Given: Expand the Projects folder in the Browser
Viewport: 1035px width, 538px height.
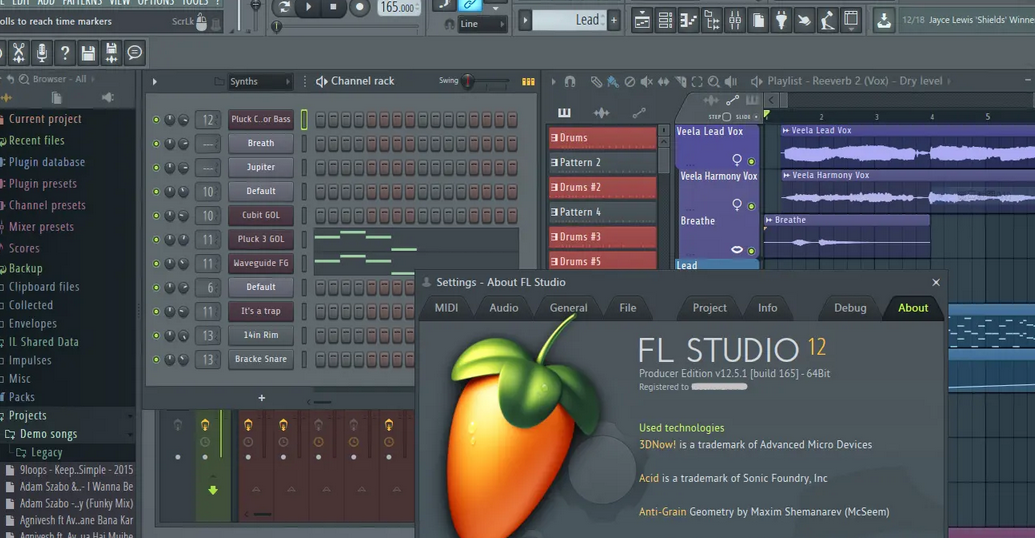Looking at the screenshot, I should (x=27, y=415).
